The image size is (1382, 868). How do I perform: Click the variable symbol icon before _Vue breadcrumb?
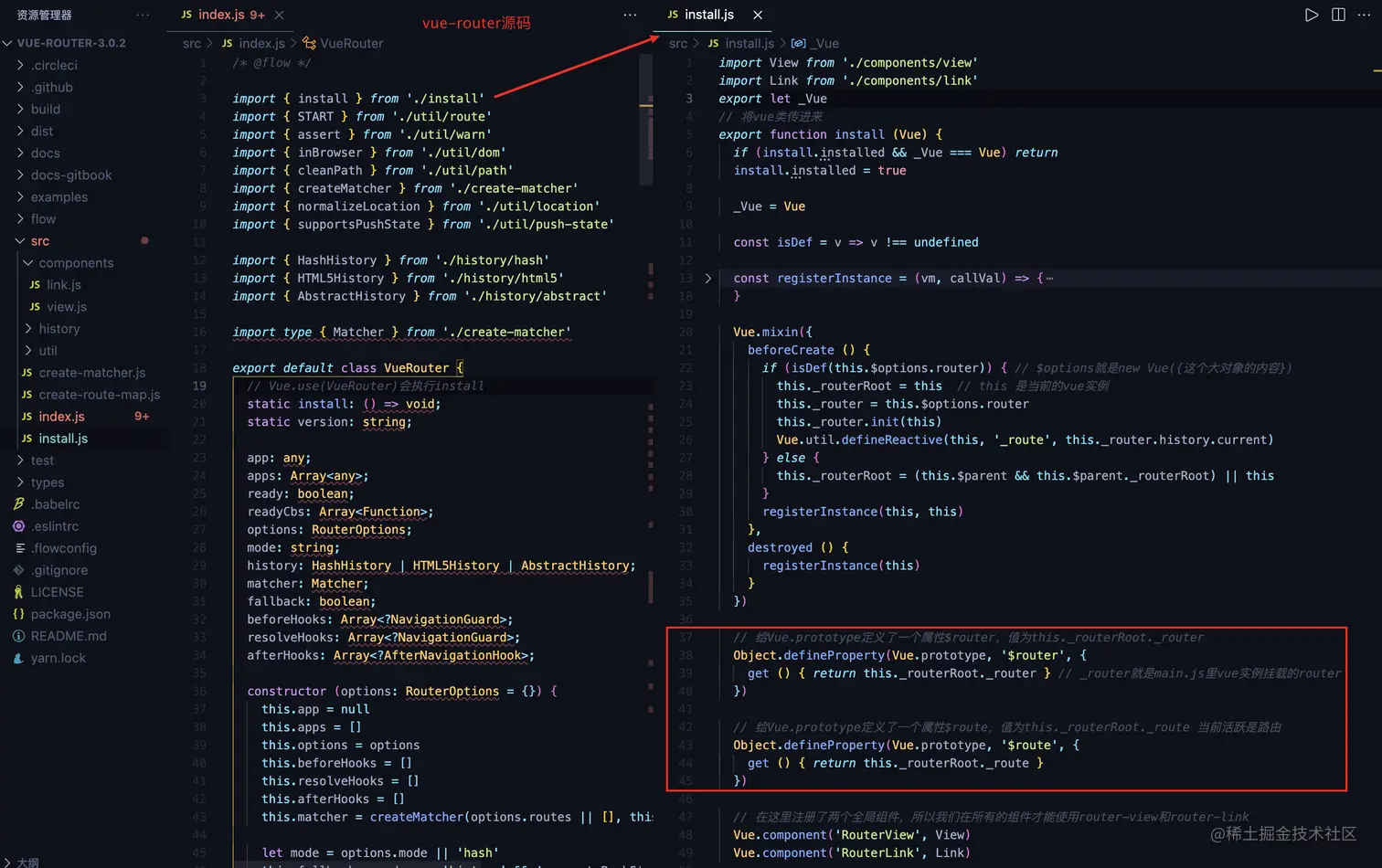point(798,43)
